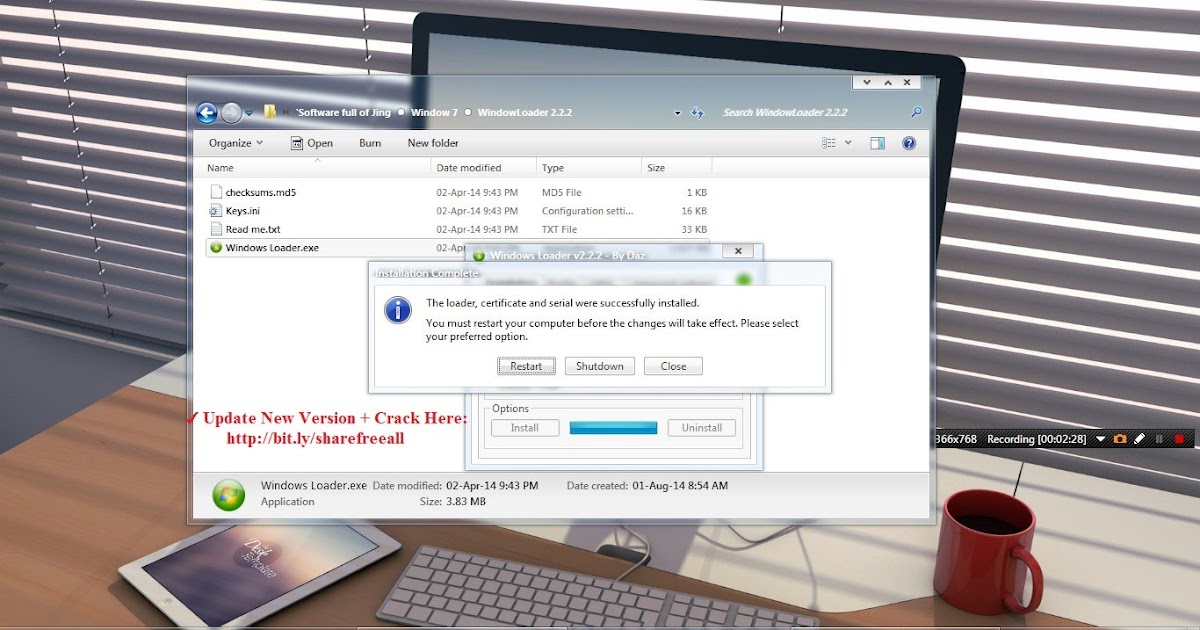The height and width of the screenshot is (630, 1200).
Task: Select the 'WindowLoader 2.2.2' breadcrumb
Action: (524, 113)
